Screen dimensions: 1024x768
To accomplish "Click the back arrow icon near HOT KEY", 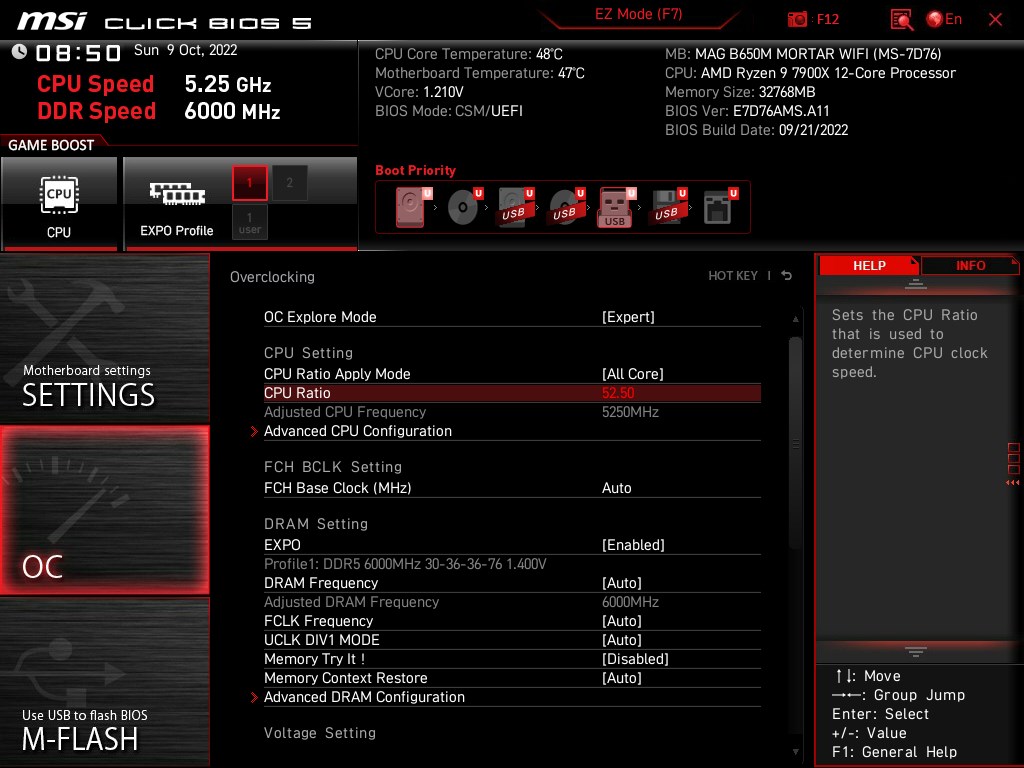I will pyautogui.click(x=786, y=276).
